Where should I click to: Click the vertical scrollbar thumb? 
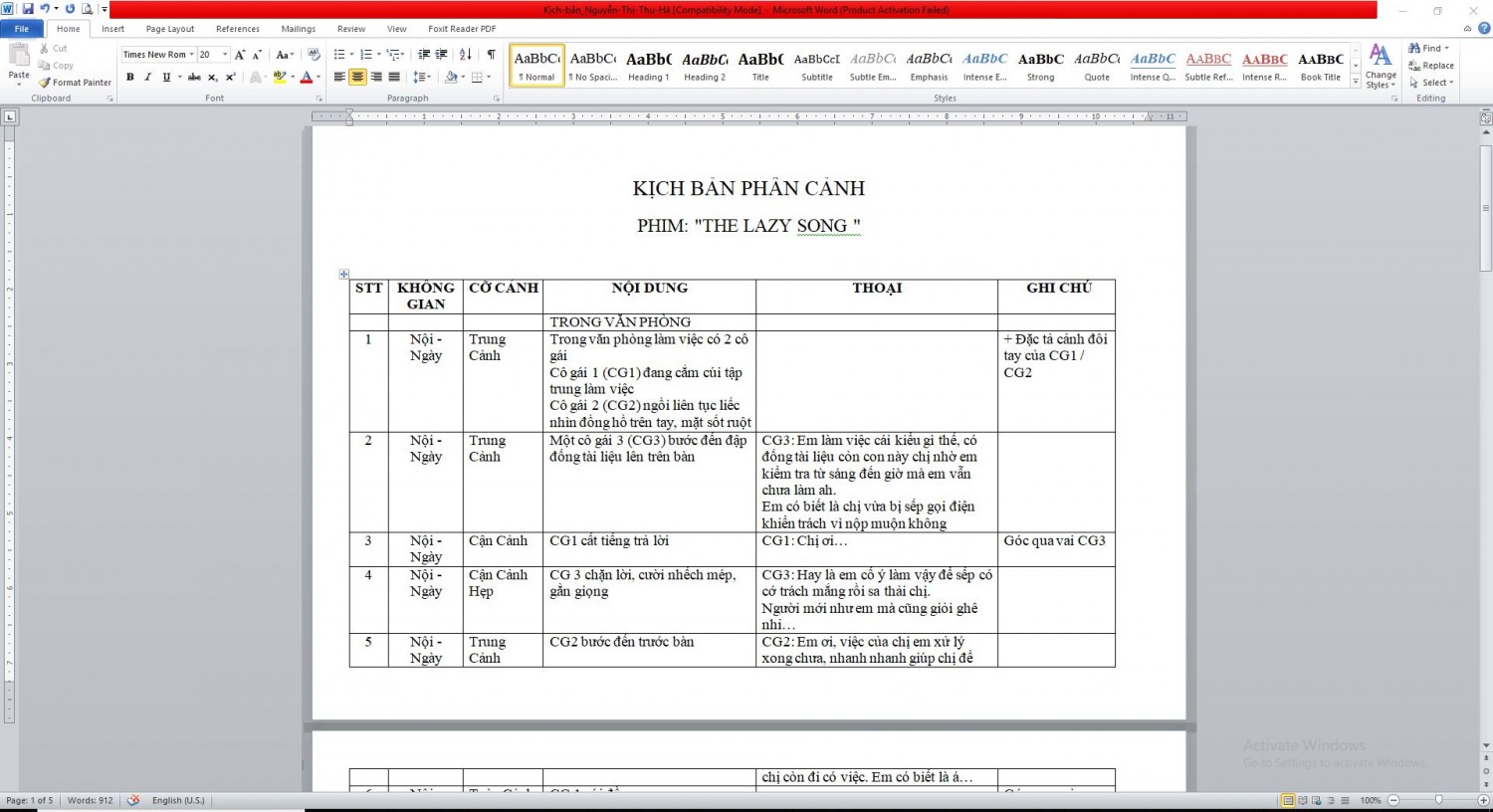pos(1486,207)
